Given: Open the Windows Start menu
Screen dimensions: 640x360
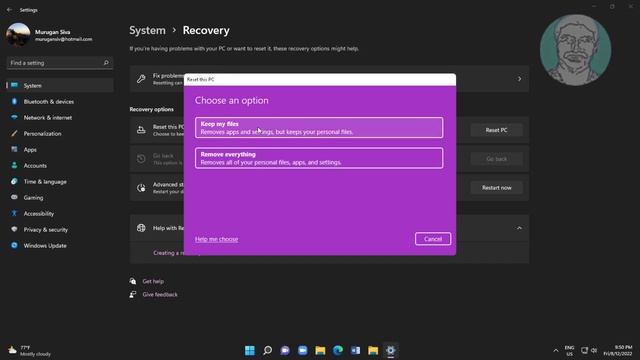Looking at the screenshot, I should pos(250,350).
